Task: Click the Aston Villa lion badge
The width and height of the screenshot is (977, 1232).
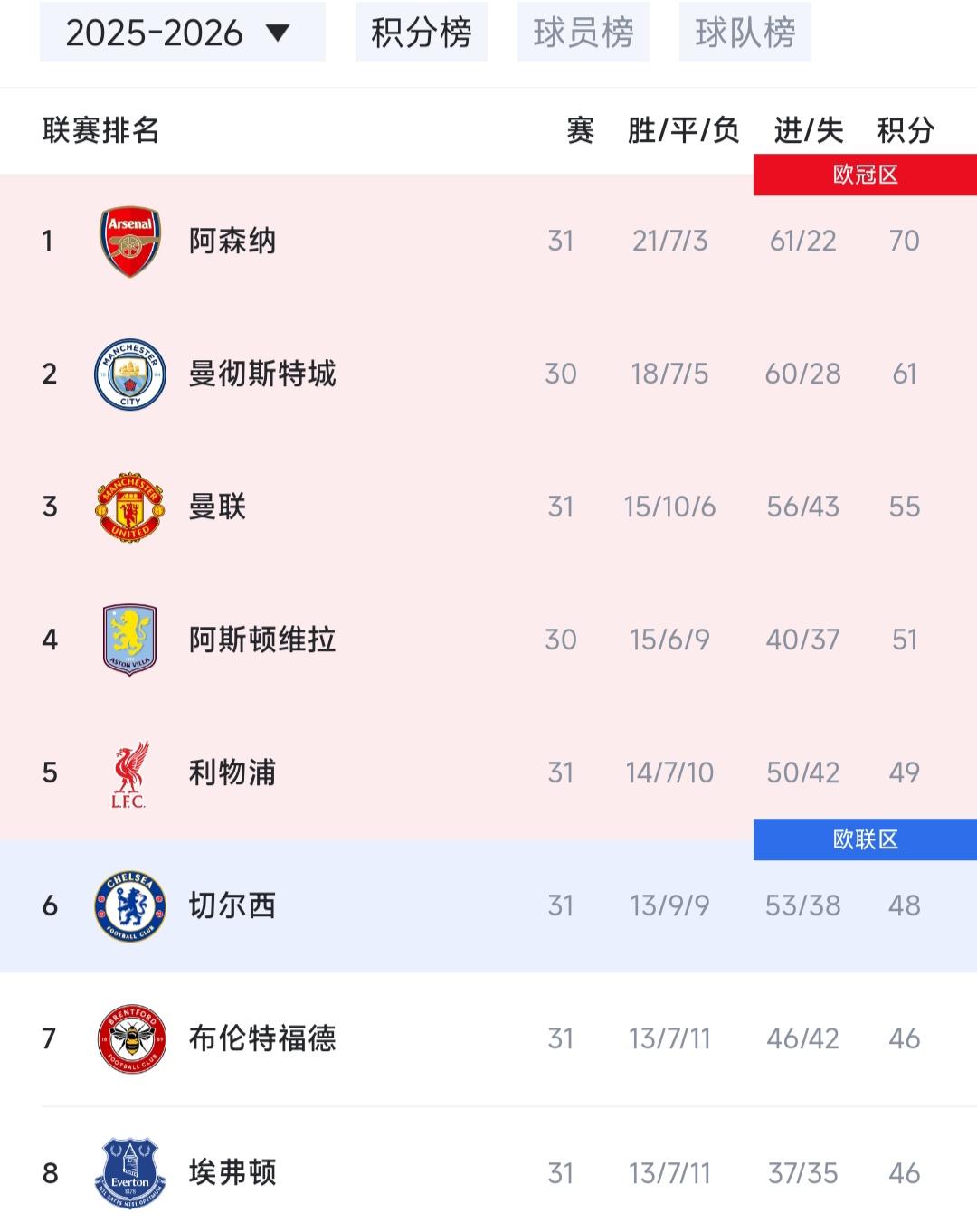Action: pyautogui.click(x=130, y=640)
